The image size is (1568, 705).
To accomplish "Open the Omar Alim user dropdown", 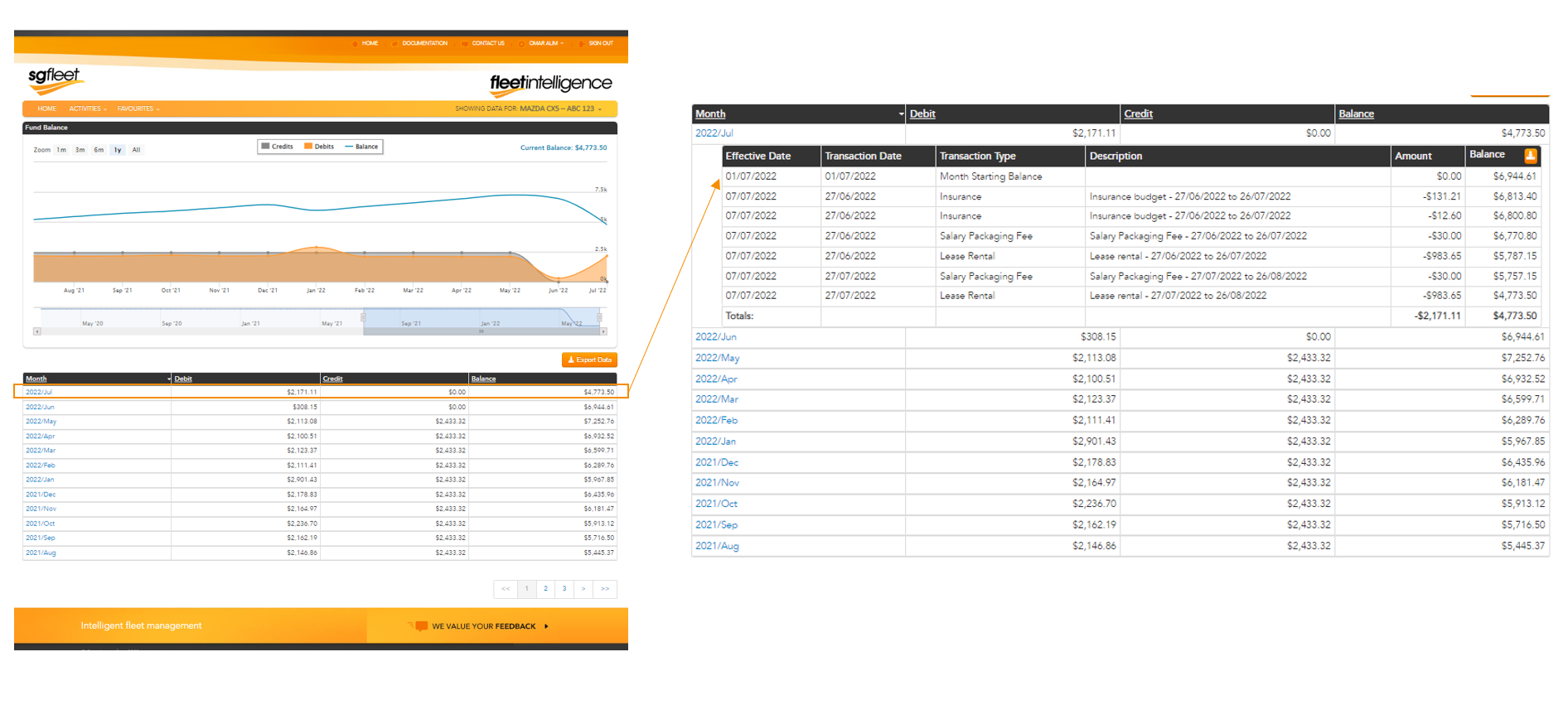I will 546,43.
